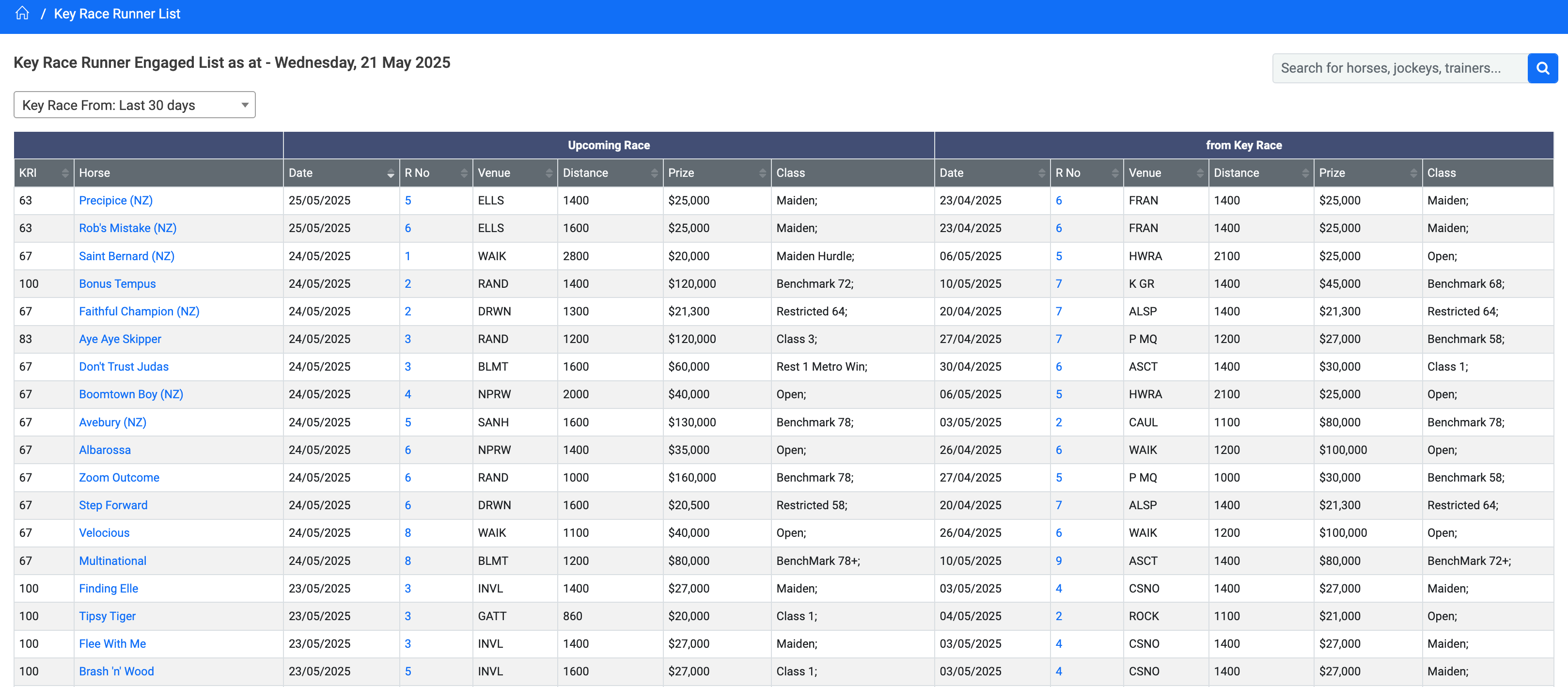Sort key race Date column
This screenshot has width=1568, height=687.
[1041, 173]
